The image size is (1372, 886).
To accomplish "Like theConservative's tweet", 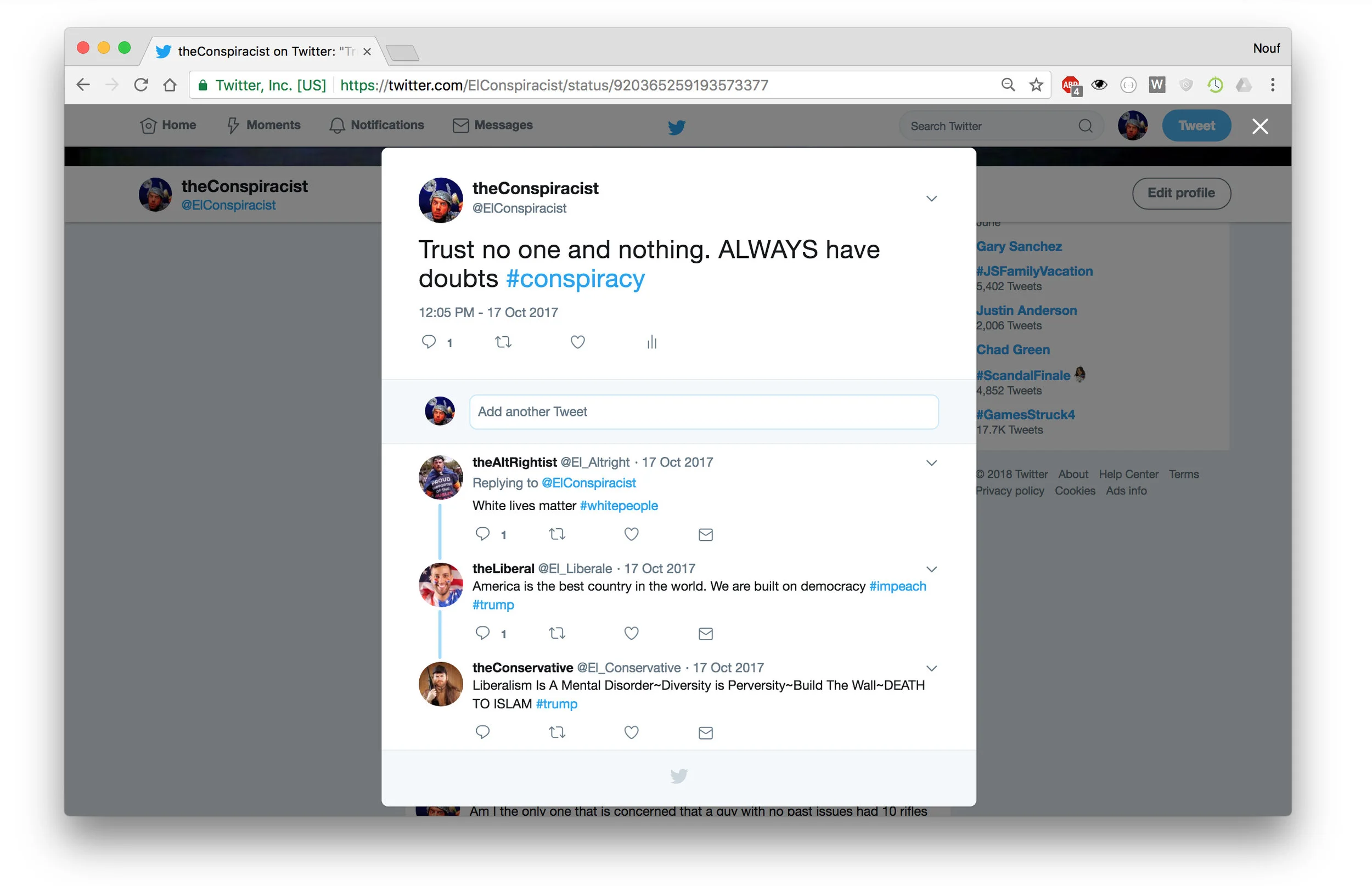I will point(631,732).
